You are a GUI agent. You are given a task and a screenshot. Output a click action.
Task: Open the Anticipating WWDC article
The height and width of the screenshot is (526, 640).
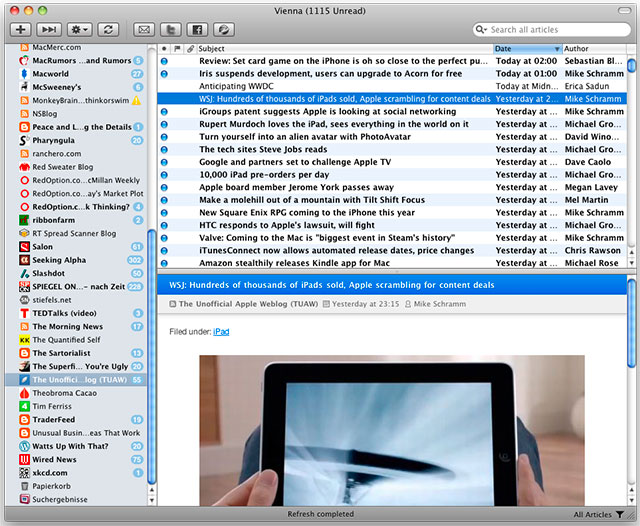pyautogui.click(x=392, y=87)
